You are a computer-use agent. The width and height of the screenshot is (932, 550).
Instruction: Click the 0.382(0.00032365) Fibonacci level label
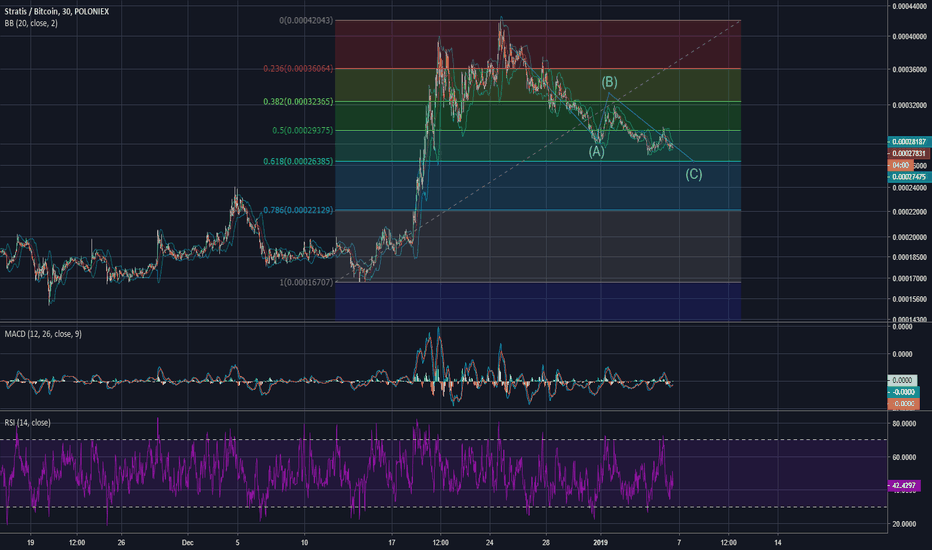pyautogui.click(x=298, y=102)
